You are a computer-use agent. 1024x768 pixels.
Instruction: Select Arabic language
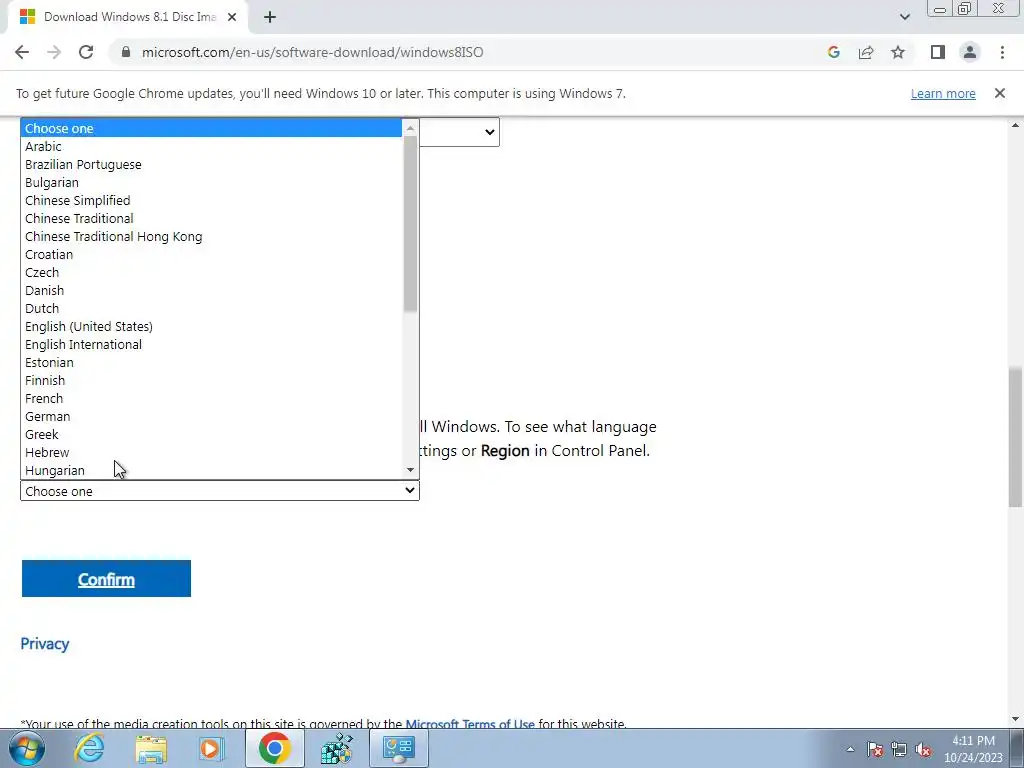[x=213, y=146]
